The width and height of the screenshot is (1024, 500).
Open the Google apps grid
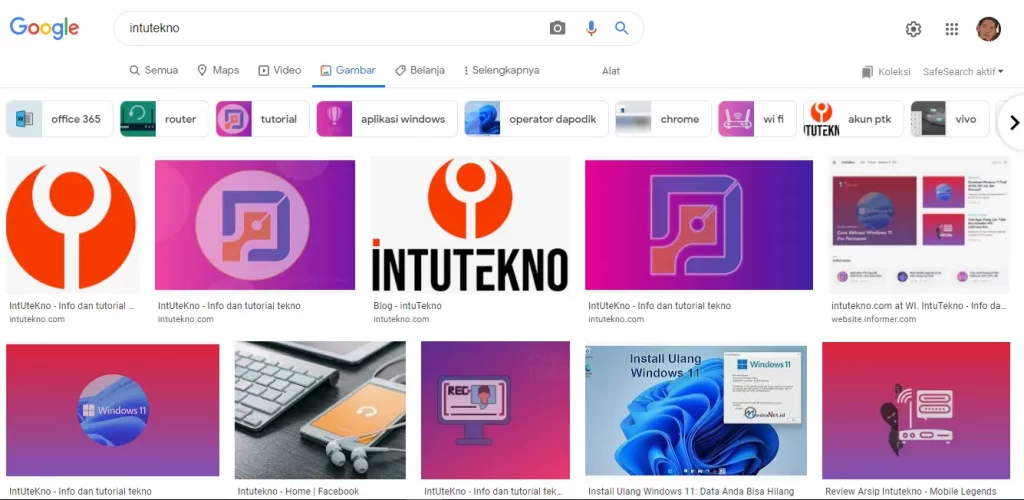pyautogui.click(x=952, y=29)
